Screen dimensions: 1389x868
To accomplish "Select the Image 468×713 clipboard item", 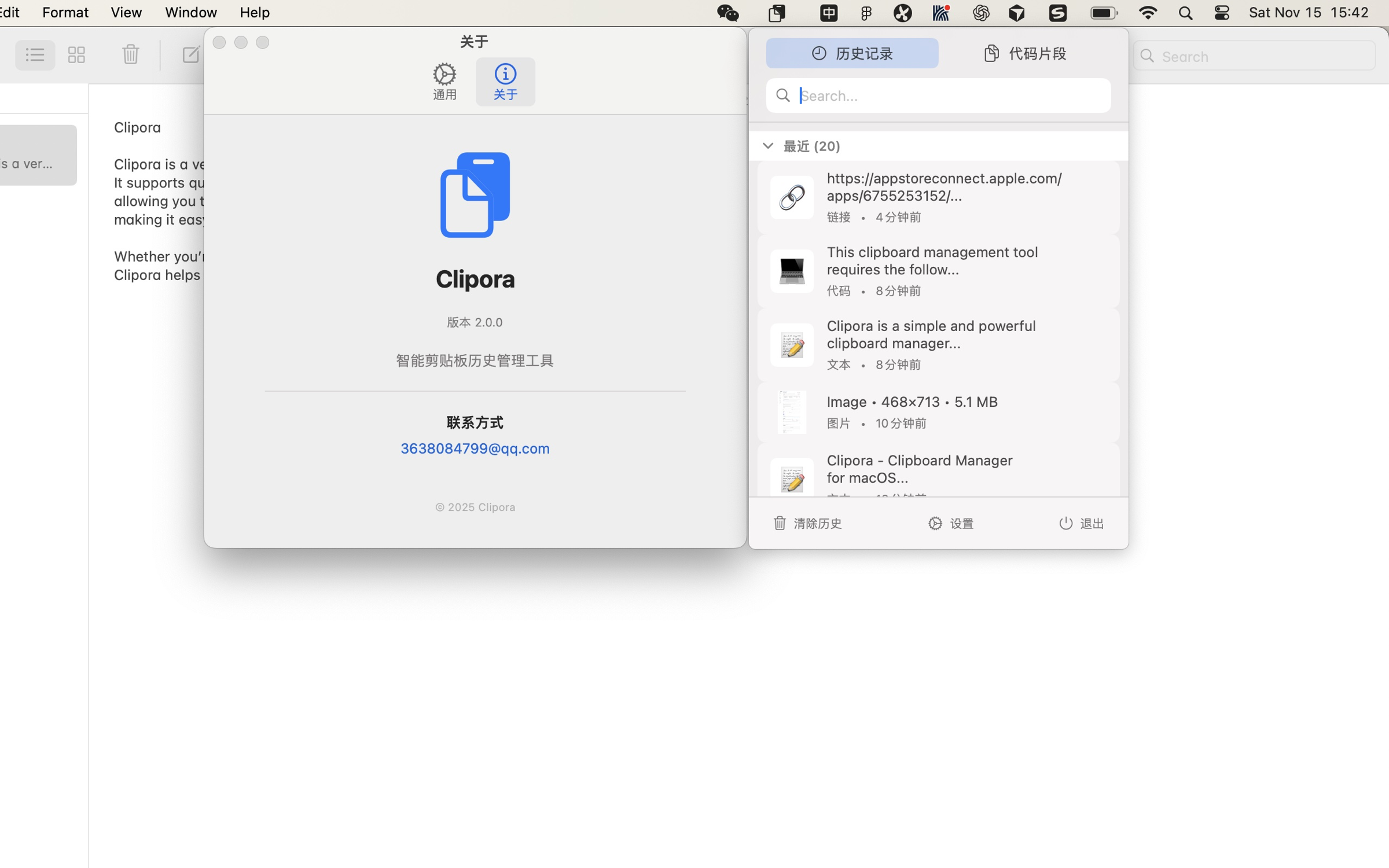I will point(938,412).
